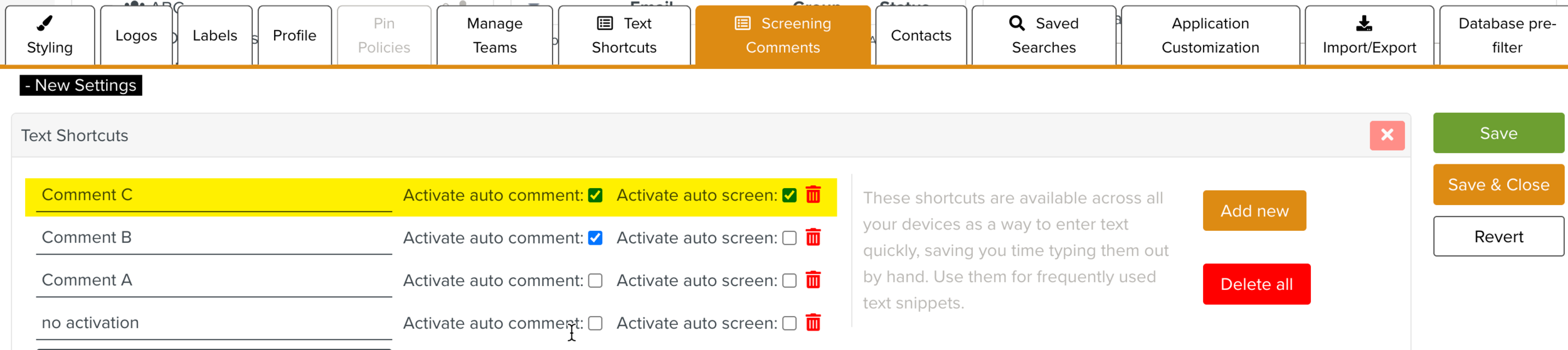Open the Import/Export tab

pos(1369,36)
